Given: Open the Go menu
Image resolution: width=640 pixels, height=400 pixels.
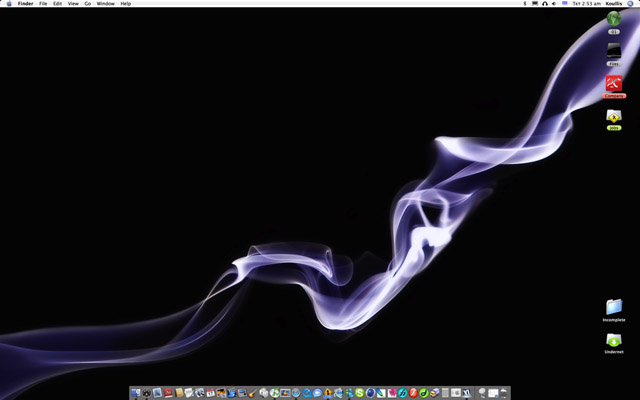Looking at the screenshot, I should 88,3.
